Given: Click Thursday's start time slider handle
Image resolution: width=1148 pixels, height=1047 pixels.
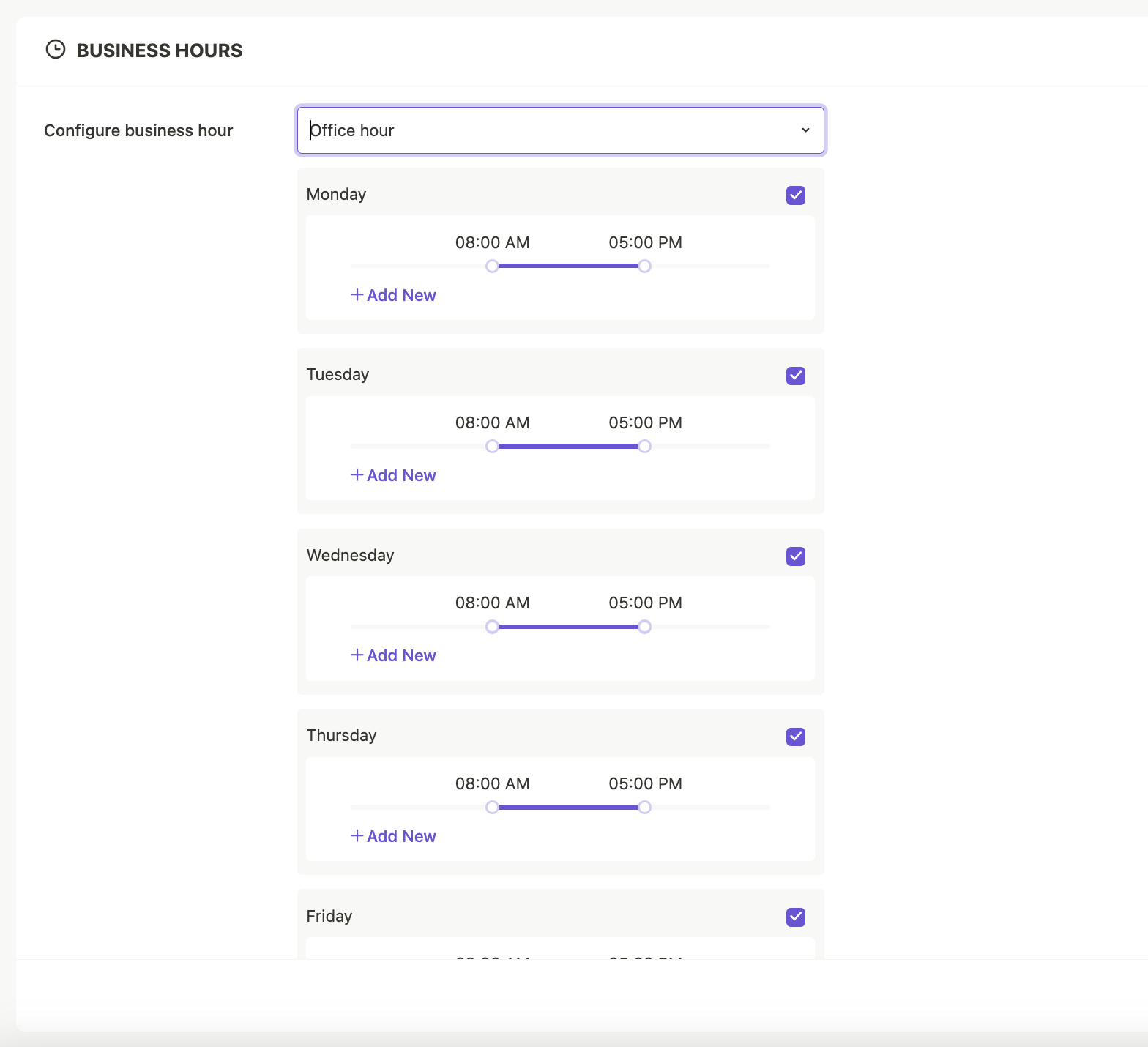Looking at the screenshot, I should [x=493, y=807].
